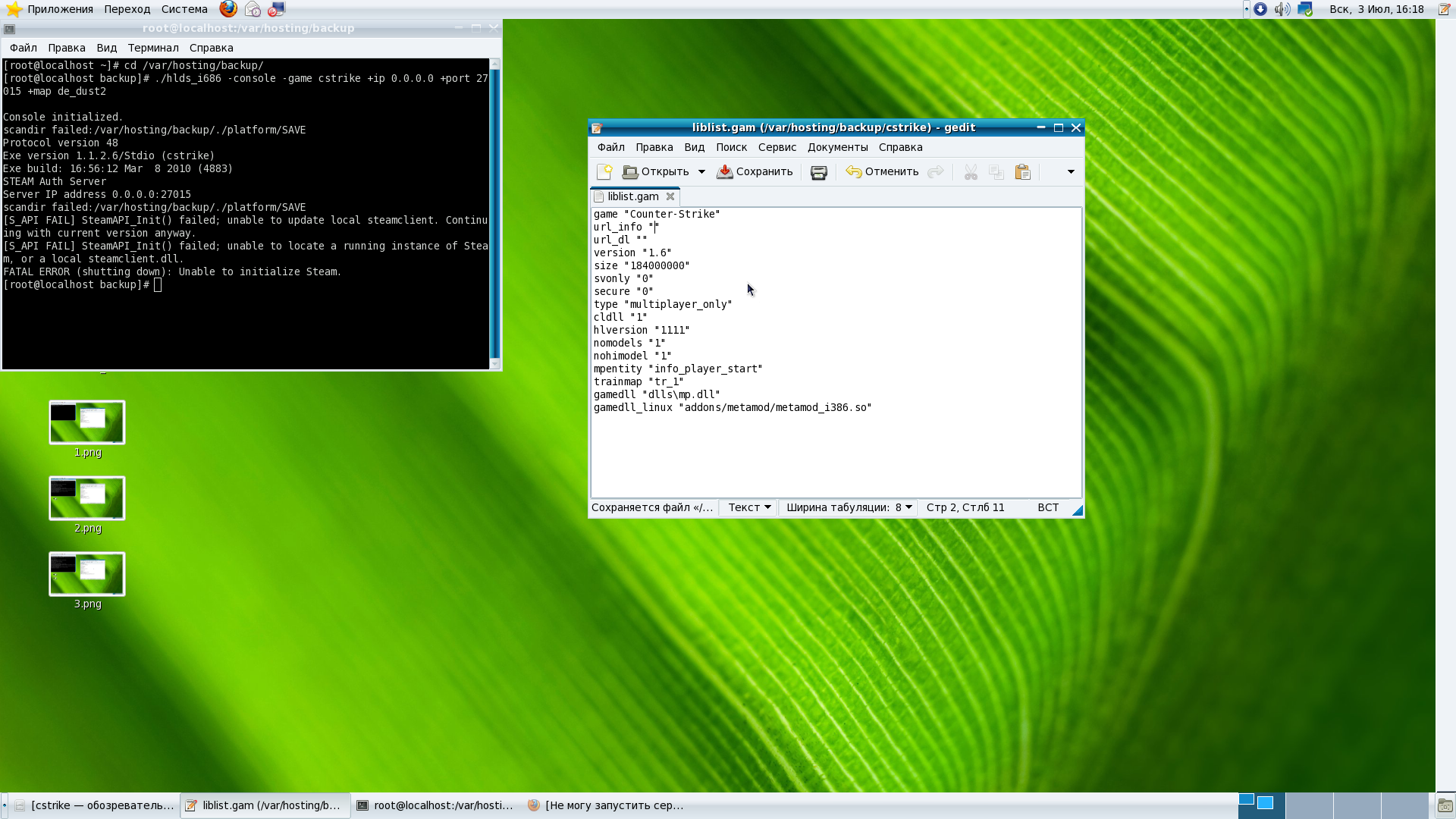Screen dimensions: 1456x819
Task: Click the hlversion "1111" line
Action: (642, 330)
